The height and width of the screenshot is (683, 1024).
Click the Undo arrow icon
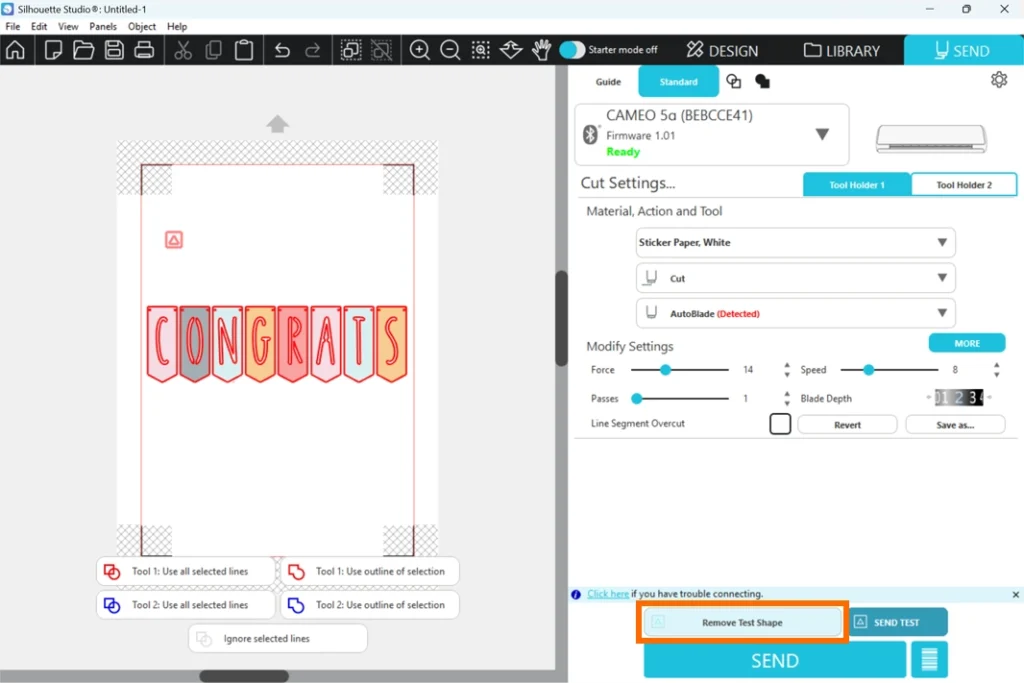pos(282,50)
